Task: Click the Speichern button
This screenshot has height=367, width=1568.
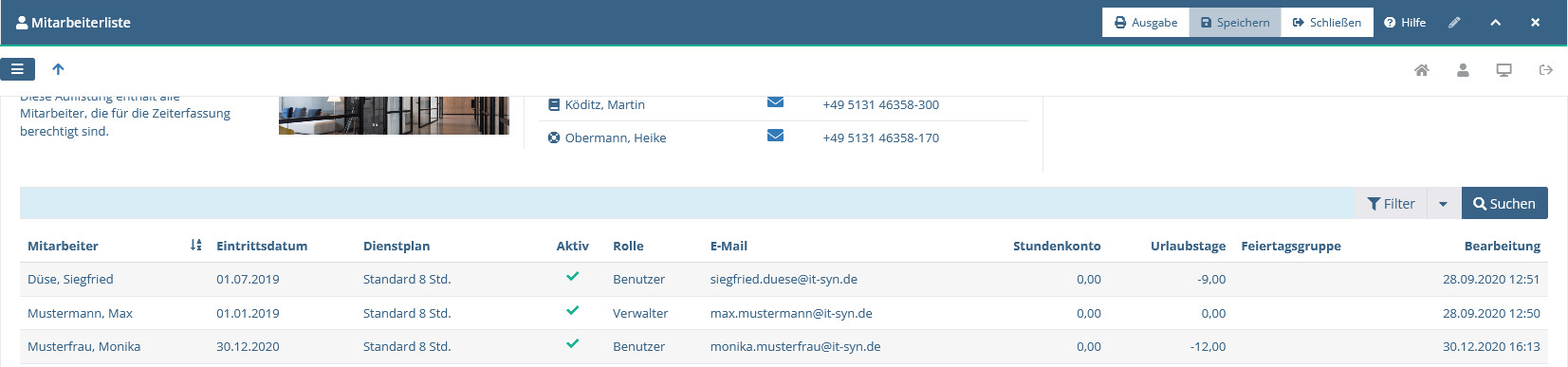Action: point(1235,23)
